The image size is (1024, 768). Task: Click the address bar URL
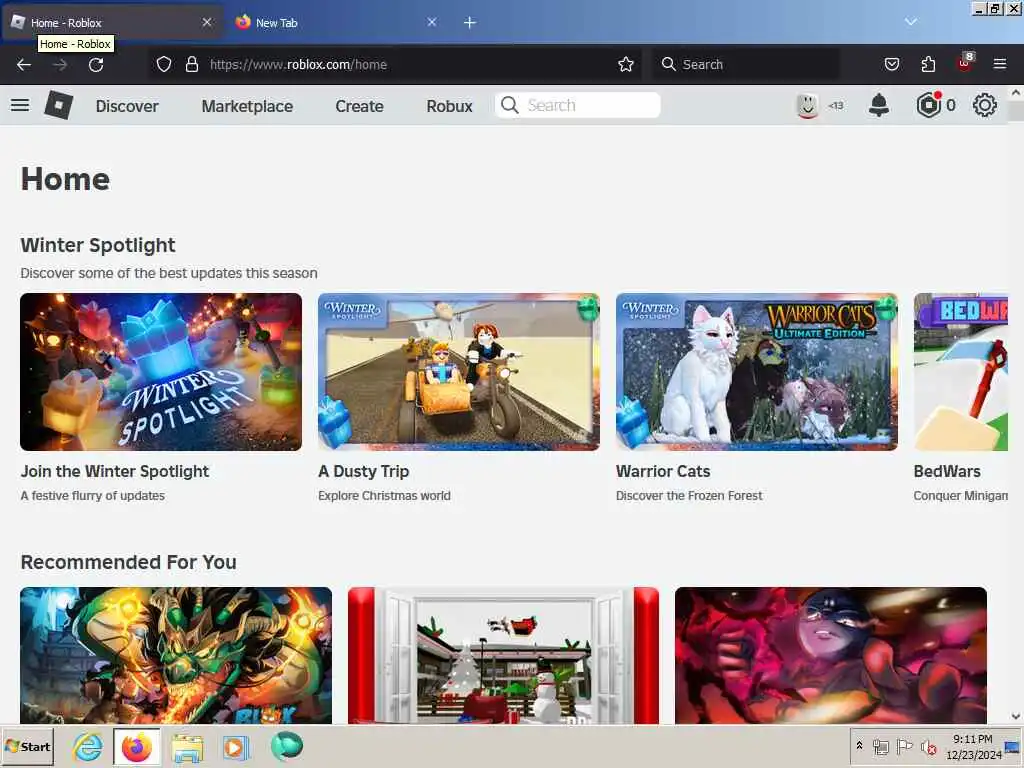(x=298, y=64)
